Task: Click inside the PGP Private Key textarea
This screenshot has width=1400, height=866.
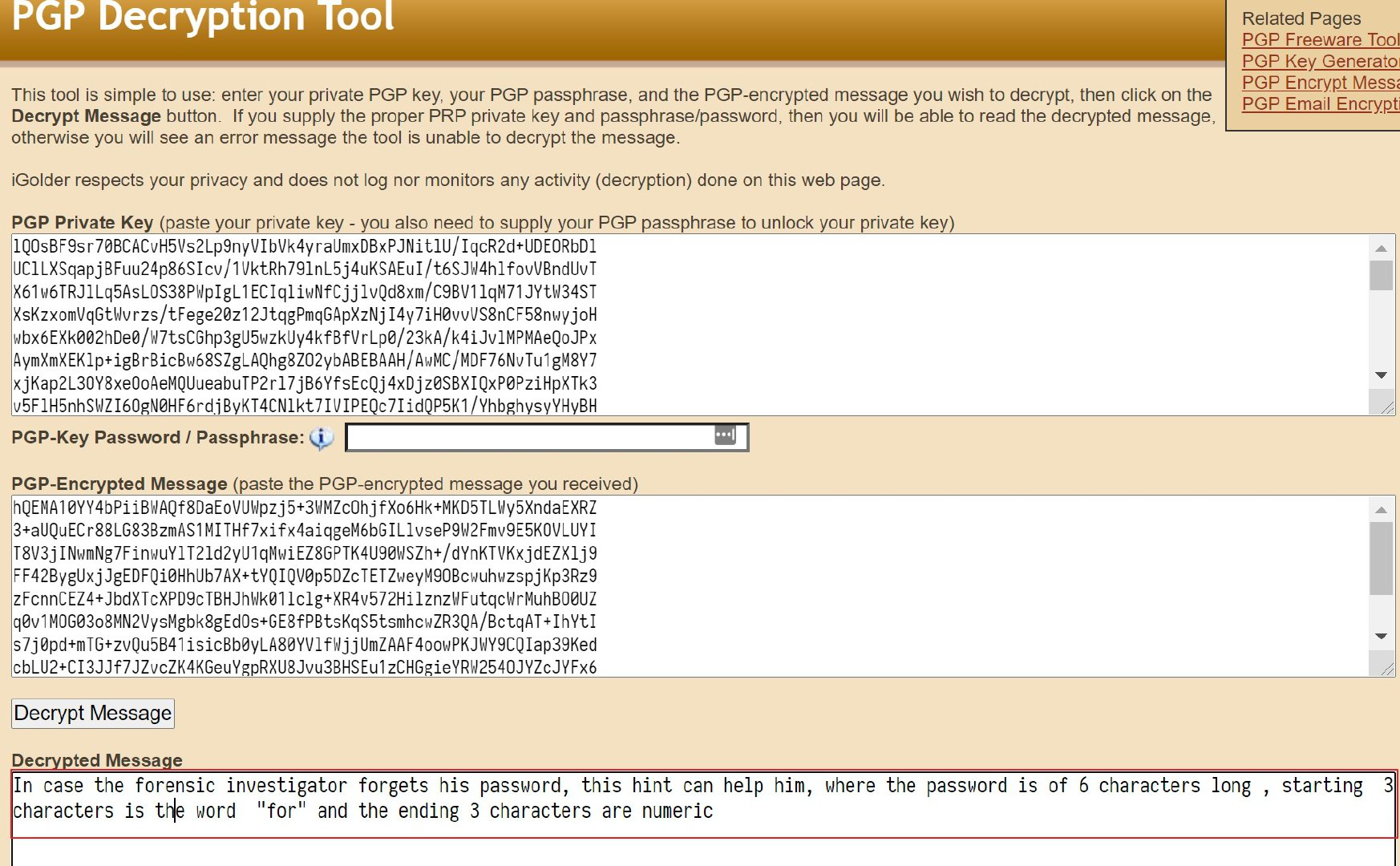Action: point(690,325)
